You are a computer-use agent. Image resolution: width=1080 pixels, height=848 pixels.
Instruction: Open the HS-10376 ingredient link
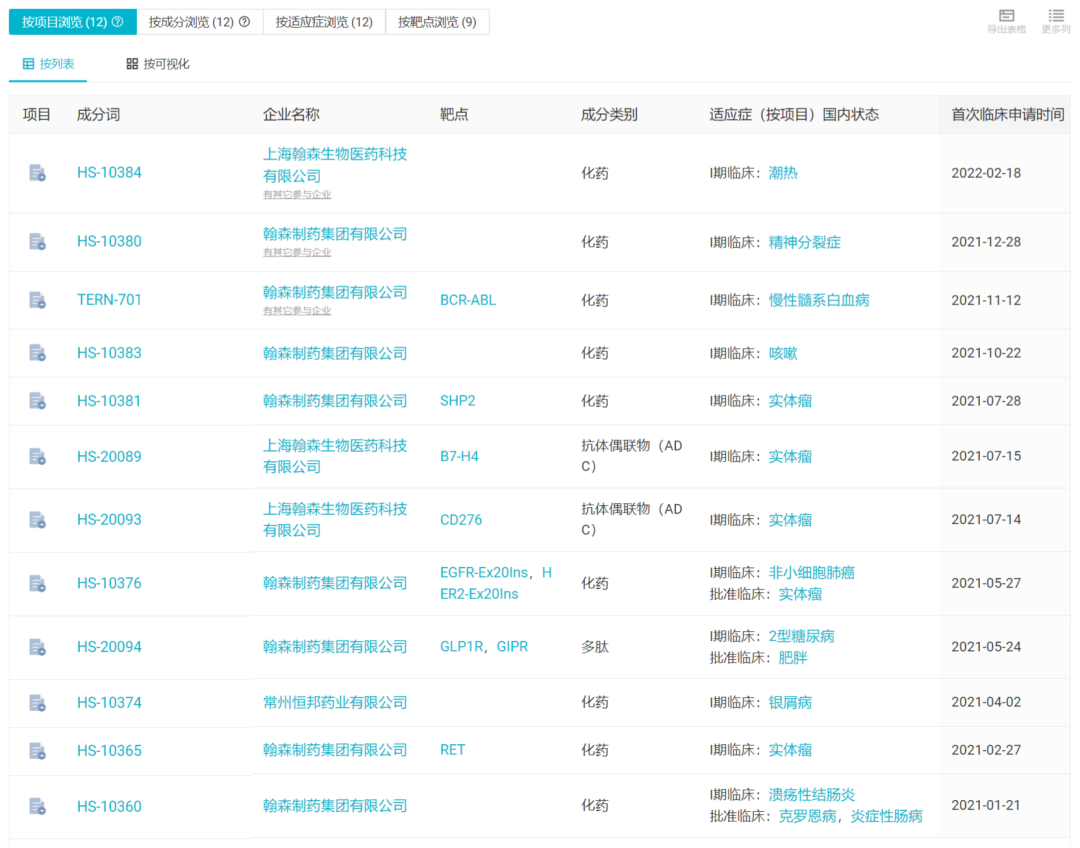pyautogui.click(x=110, y=583)
